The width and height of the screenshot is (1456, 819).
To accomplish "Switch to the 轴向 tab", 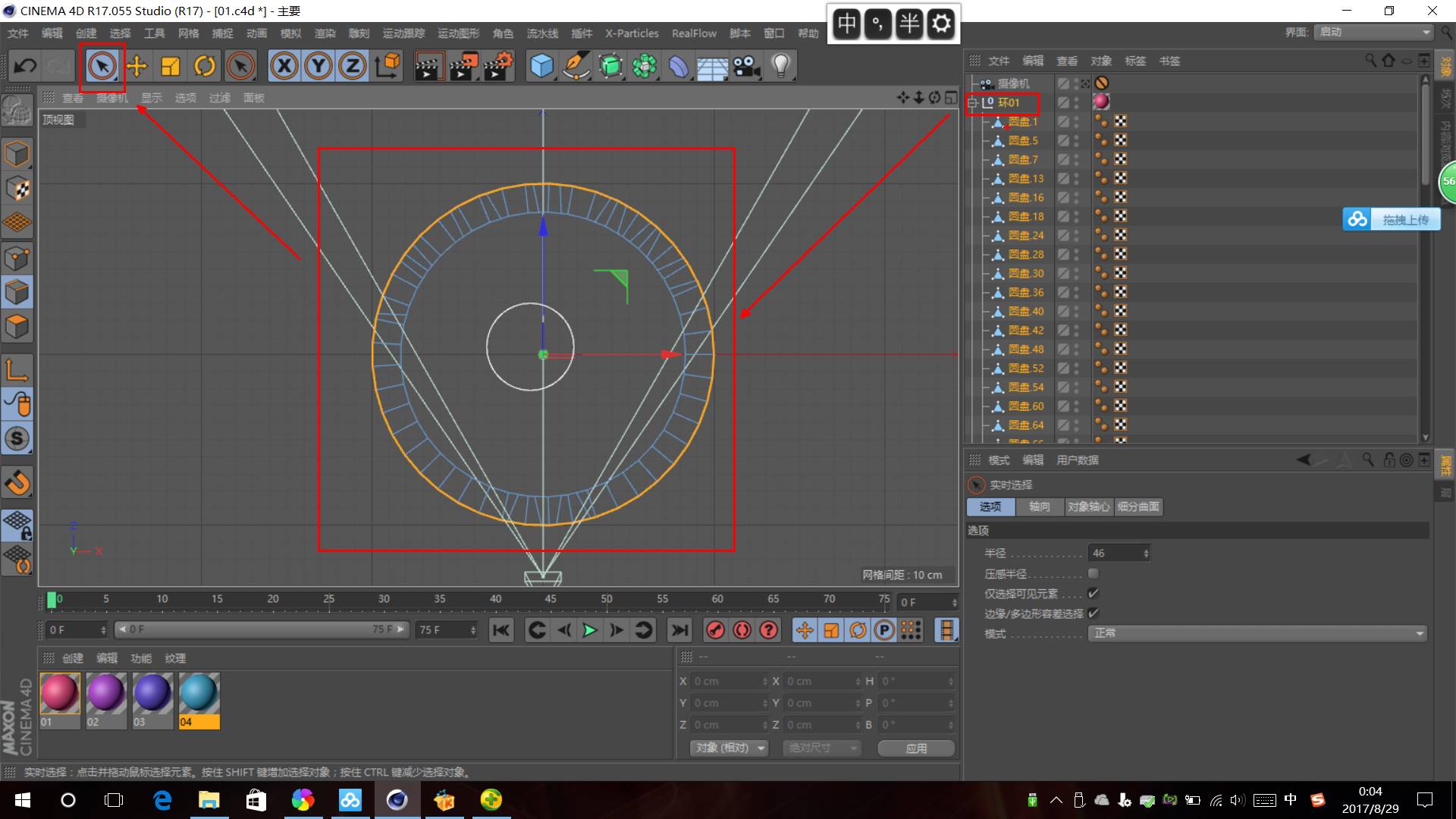I will [x=1039, y=507].
